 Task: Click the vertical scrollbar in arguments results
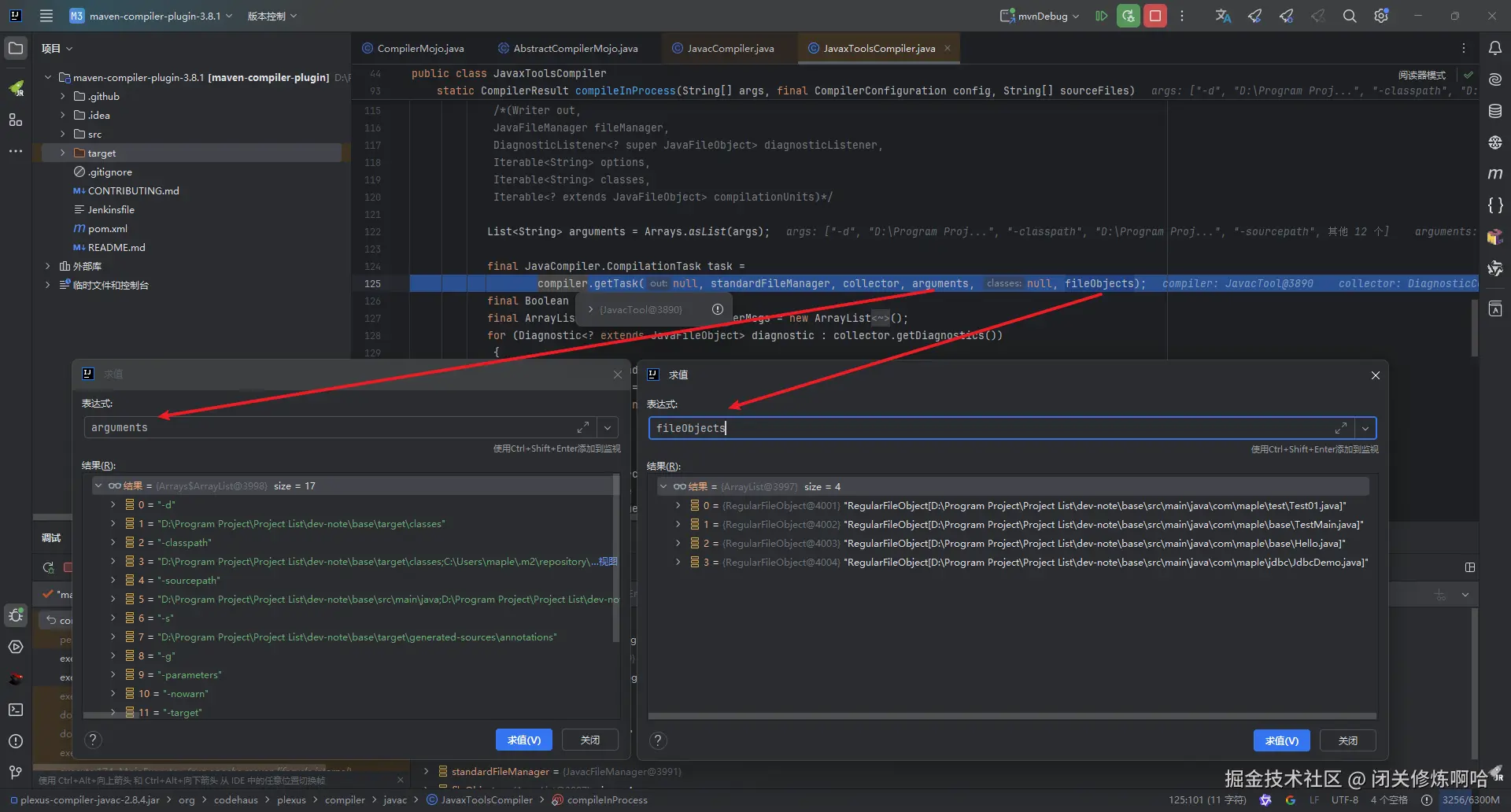[615, 559]
